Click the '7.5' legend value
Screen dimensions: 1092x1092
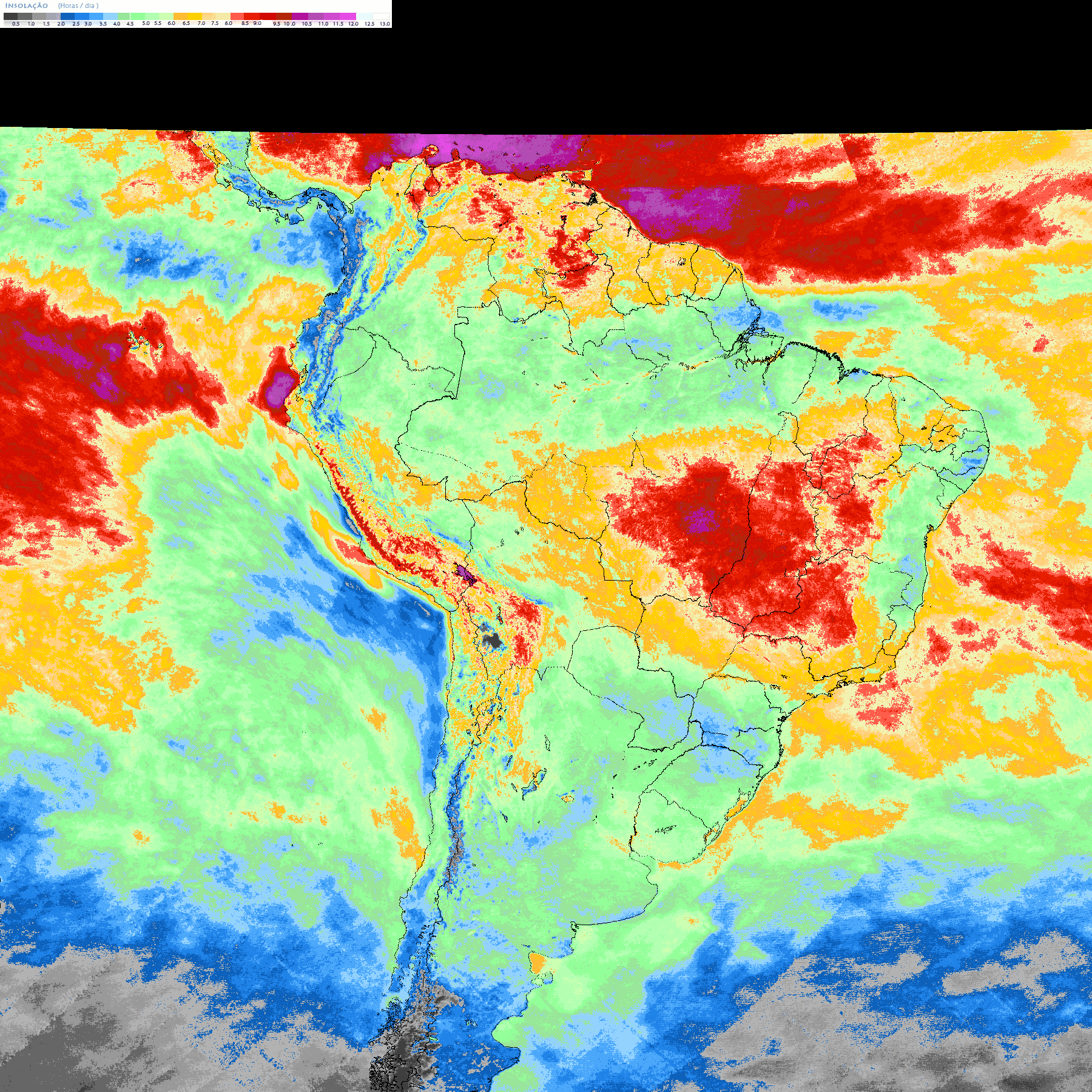click(215, 23)
